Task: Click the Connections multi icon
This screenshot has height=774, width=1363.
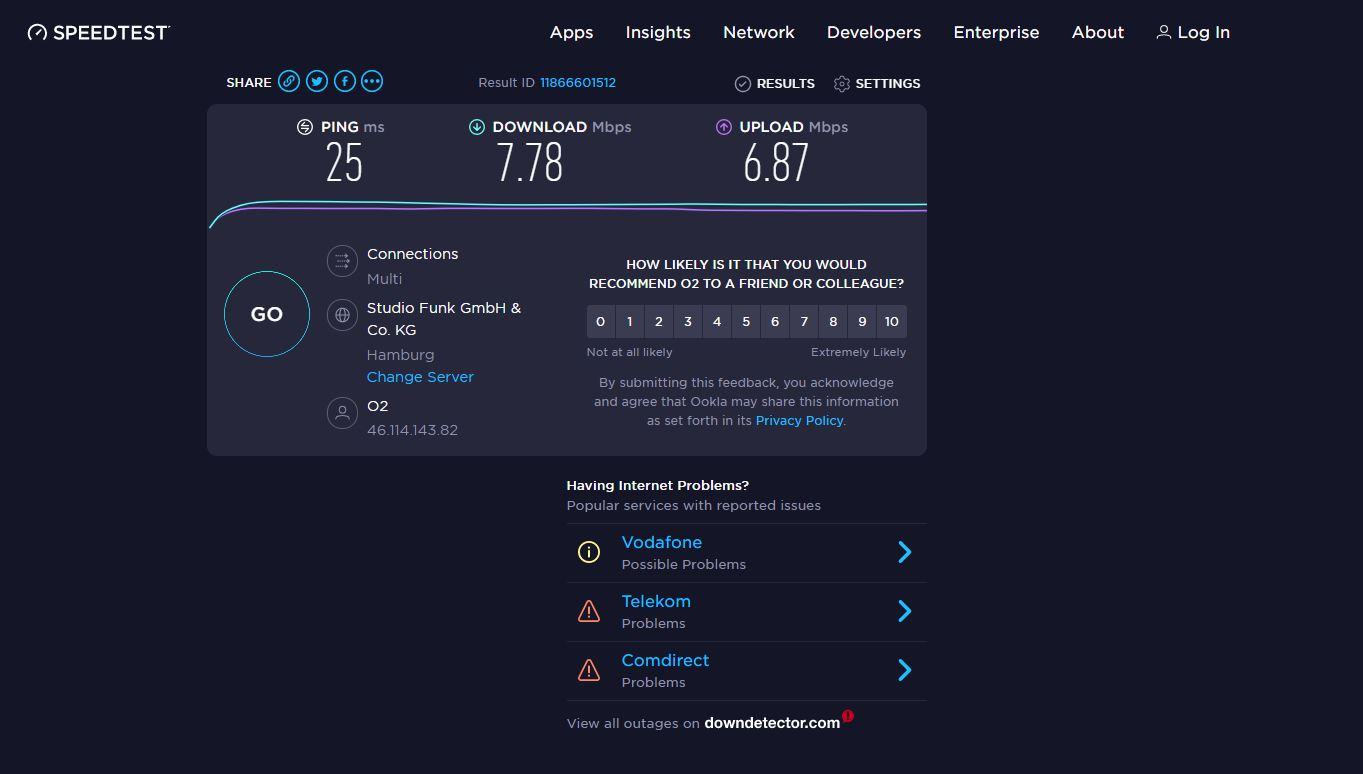Action: 342,261
